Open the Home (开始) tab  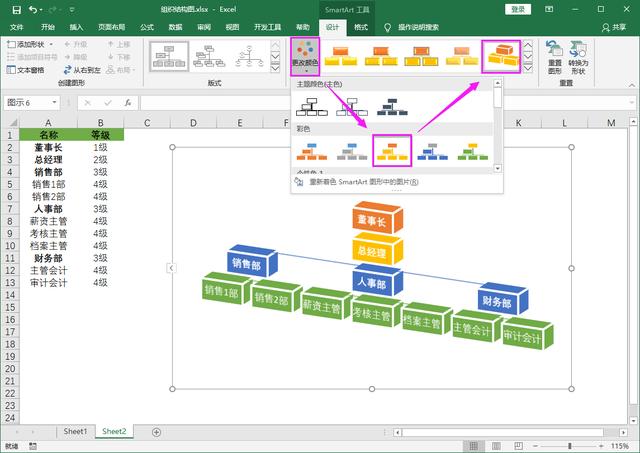pyautogui.click(x=48, y=27)
